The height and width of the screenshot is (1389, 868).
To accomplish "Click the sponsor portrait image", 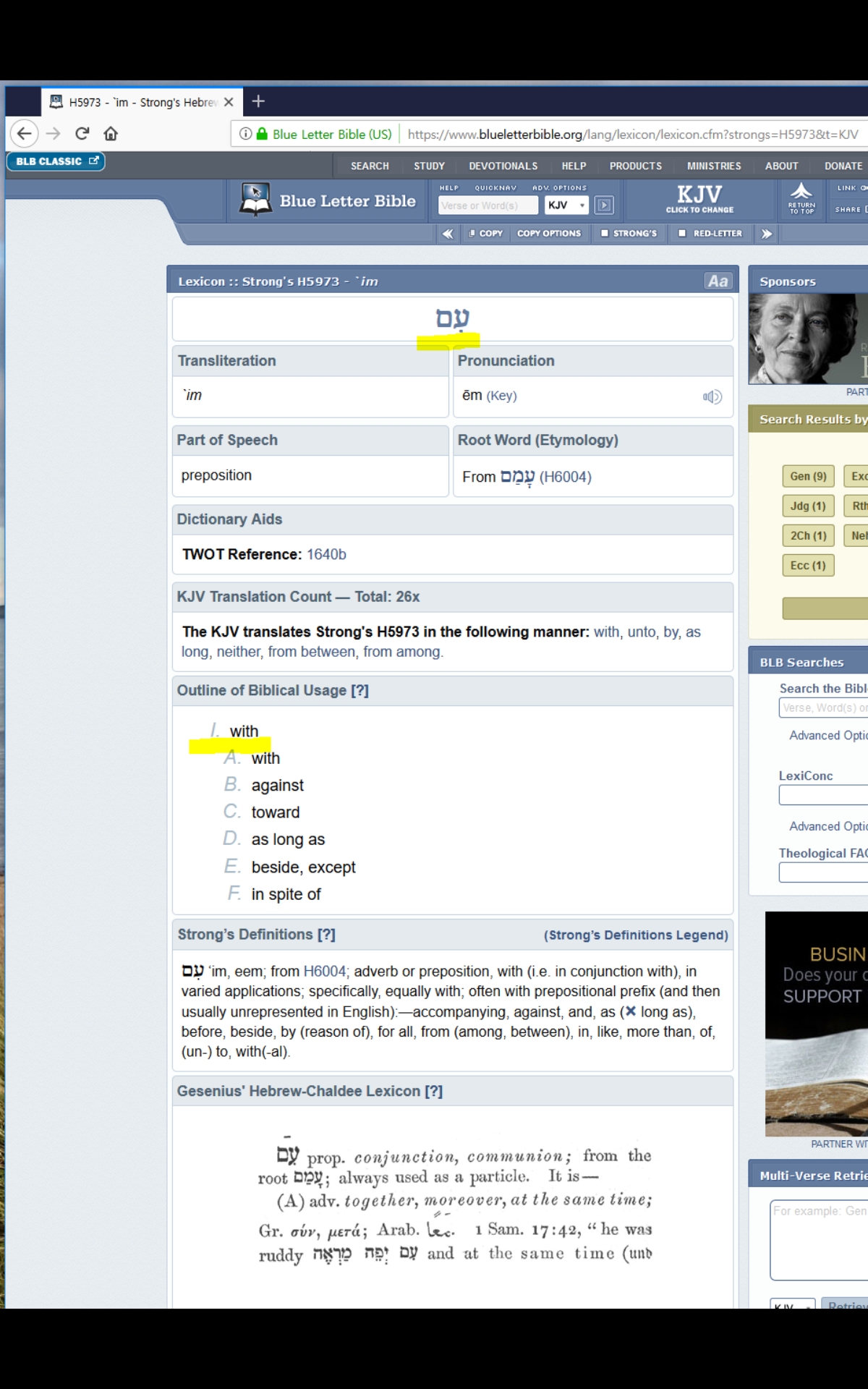I will click(x=808, y=339).
